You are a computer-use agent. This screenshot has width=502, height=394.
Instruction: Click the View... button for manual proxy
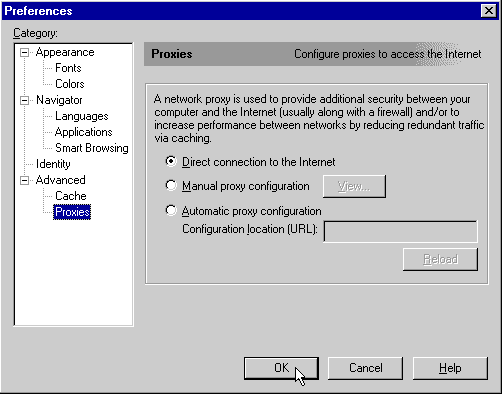coord(354,186)
